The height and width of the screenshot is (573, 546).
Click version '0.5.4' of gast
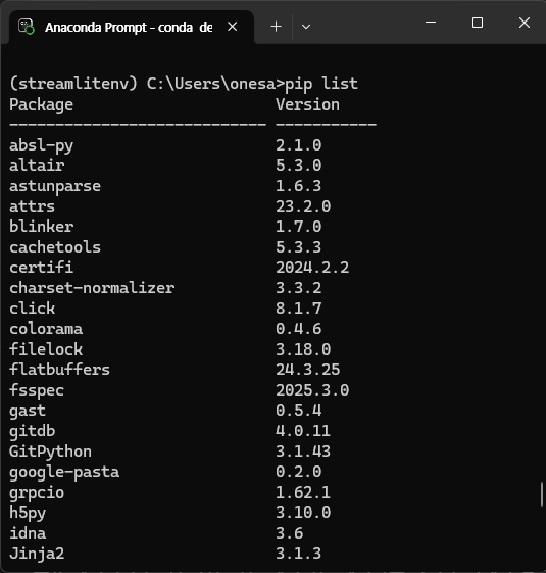(x=299, y=410)
